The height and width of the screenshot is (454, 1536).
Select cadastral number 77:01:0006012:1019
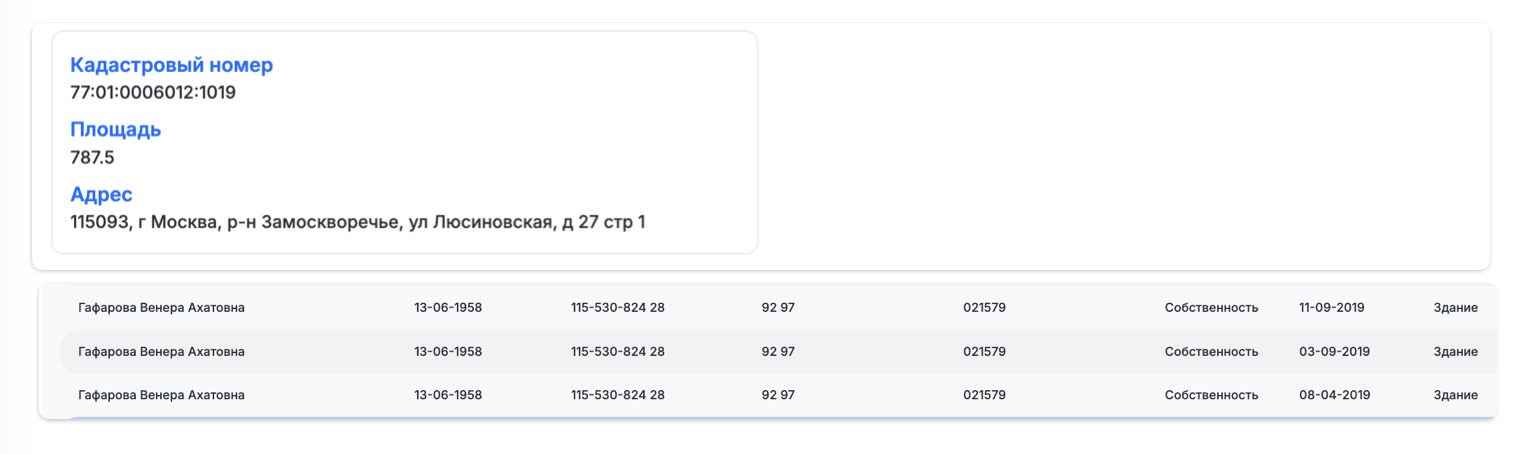[x=153, y=93]
